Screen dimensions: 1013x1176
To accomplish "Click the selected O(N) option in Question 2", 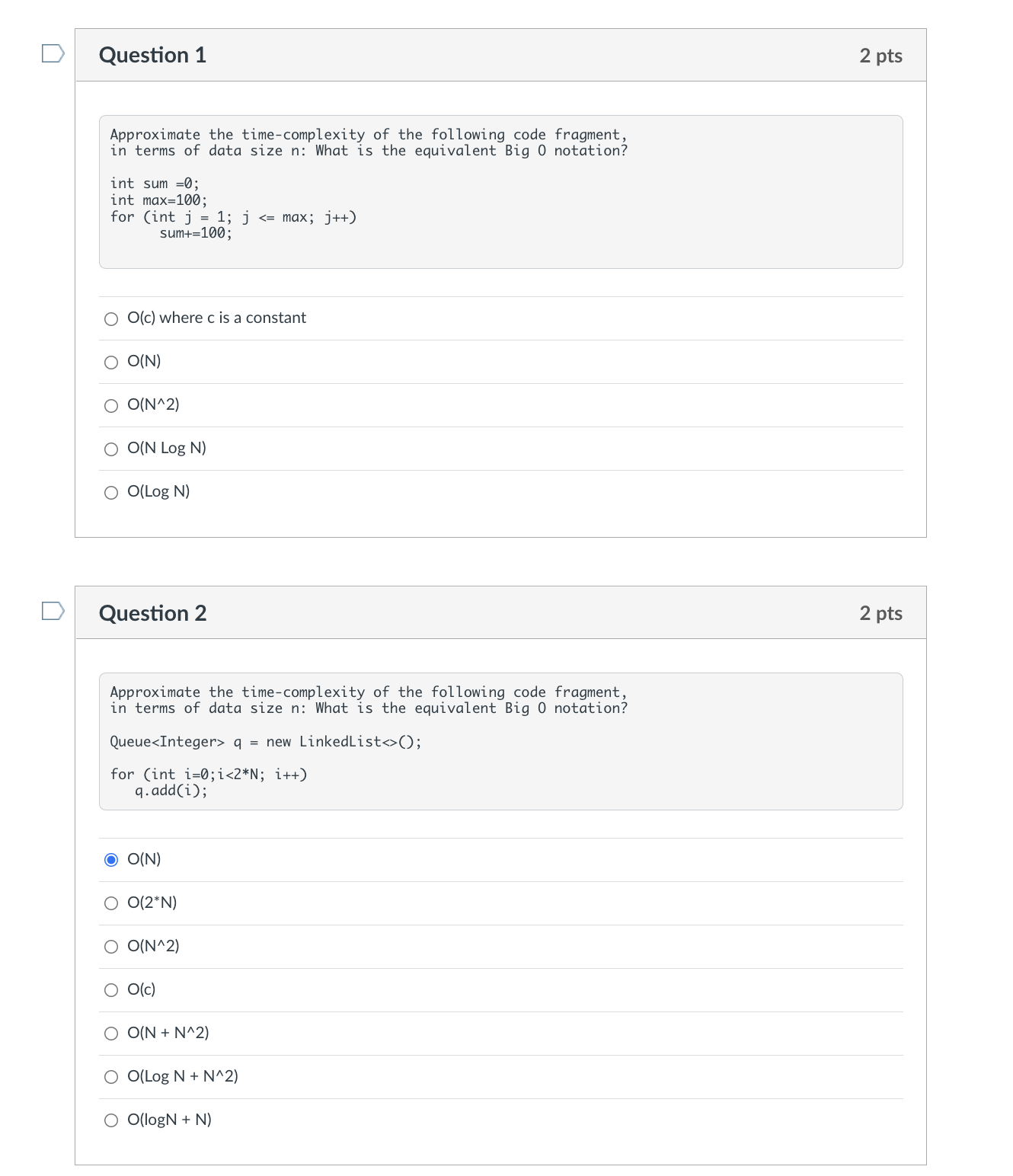I will pyautogui.click(x=111, y=860).
